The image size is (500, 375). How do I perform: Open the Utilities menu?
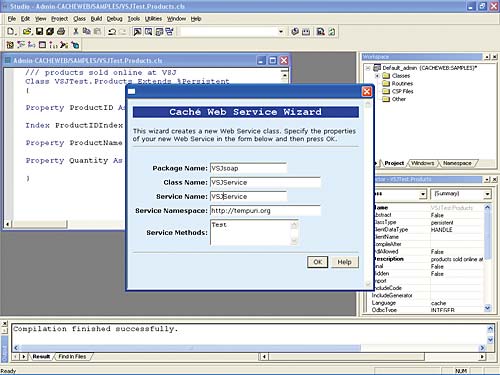click(153, 19)
